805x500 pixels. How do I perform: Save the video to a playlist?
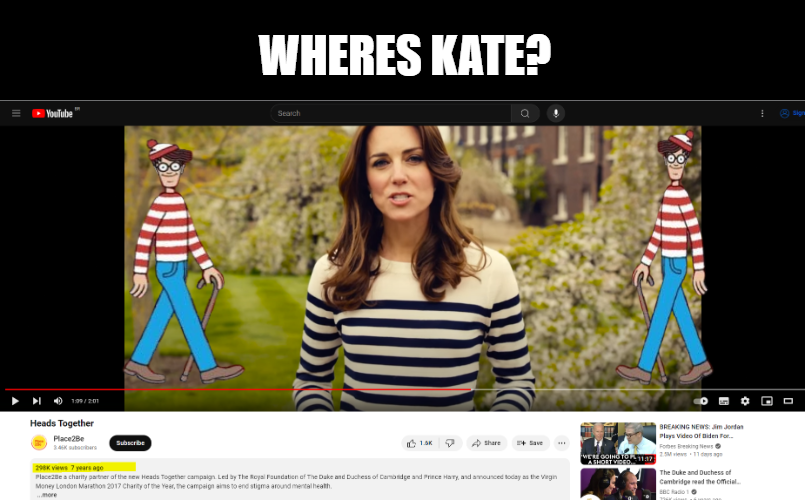530,443
